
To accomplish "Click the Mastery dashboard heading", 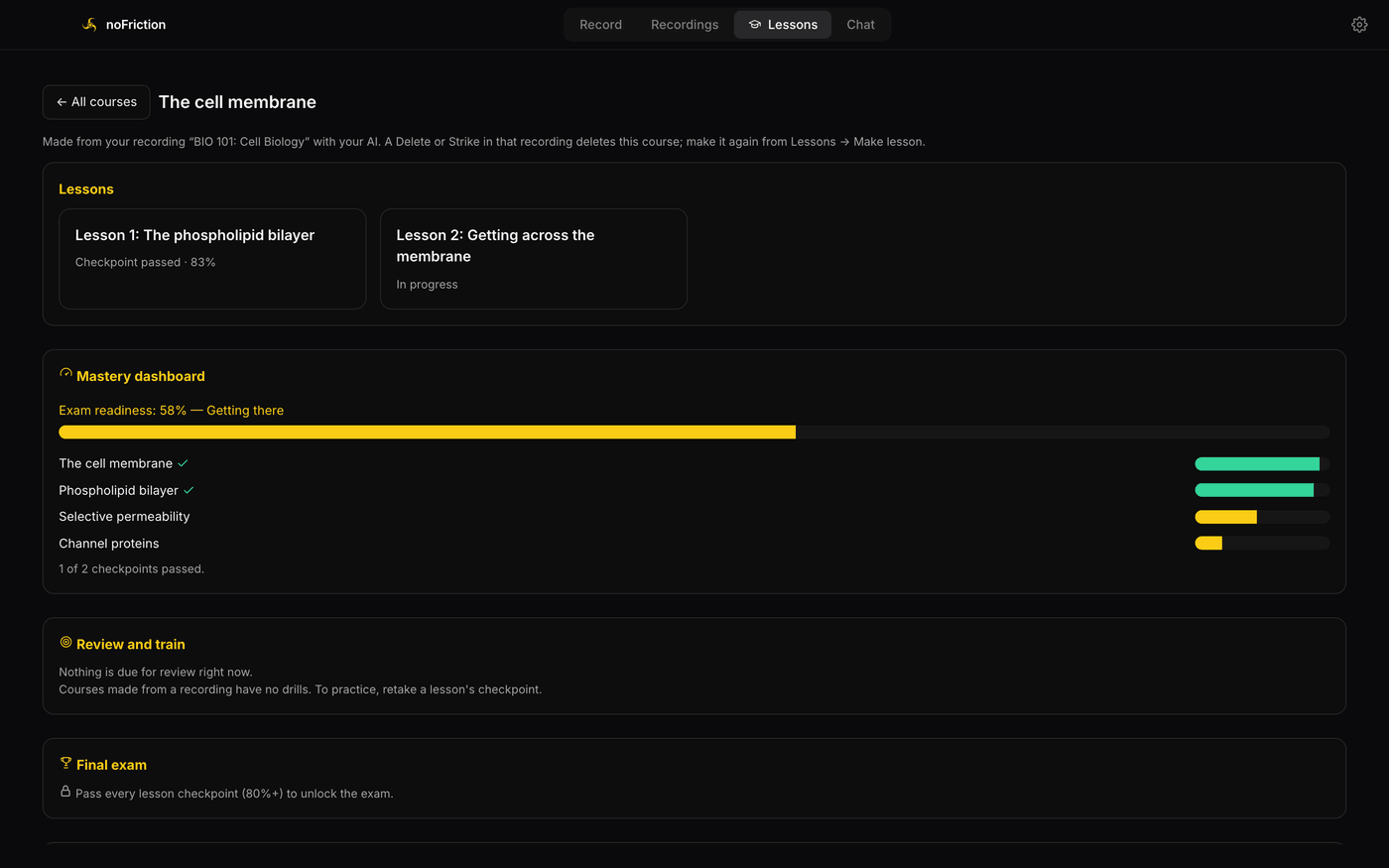I will [x=141, y=376].
